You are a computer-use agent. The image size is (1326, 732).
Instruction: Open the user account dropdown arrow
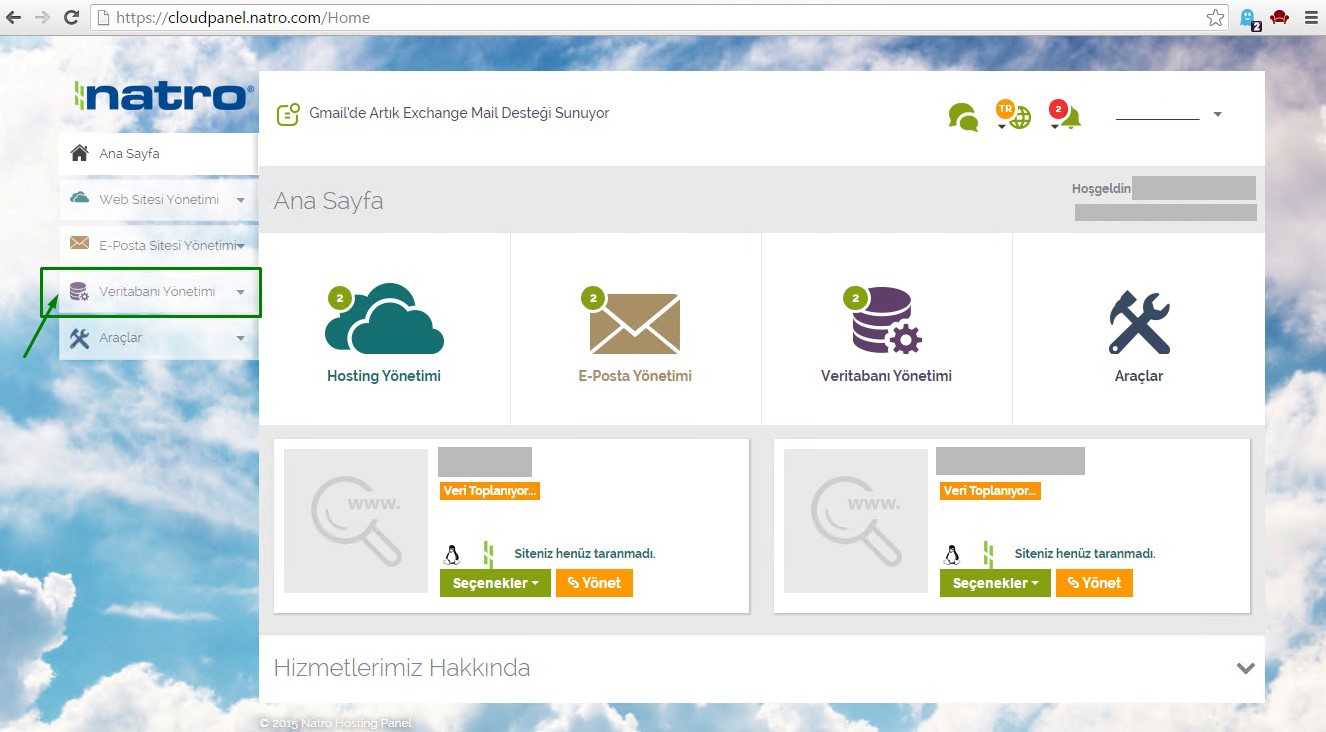click(1217, 115)
